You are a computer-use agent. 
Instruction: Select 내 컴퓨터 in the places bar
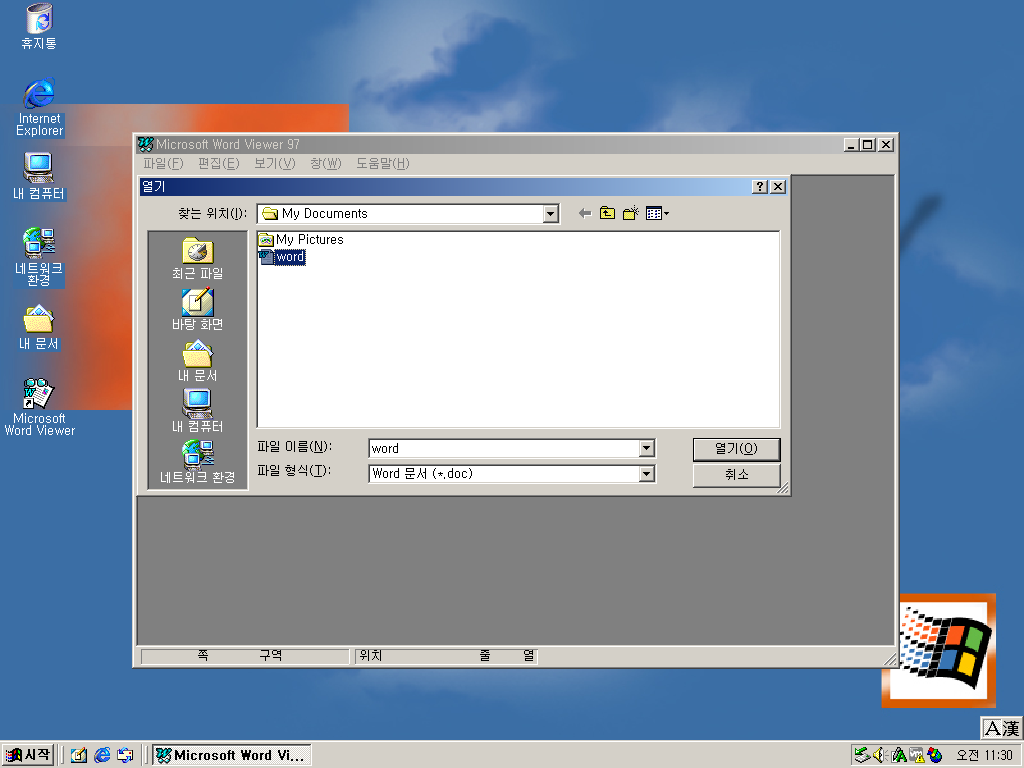[x=197, y=411]
